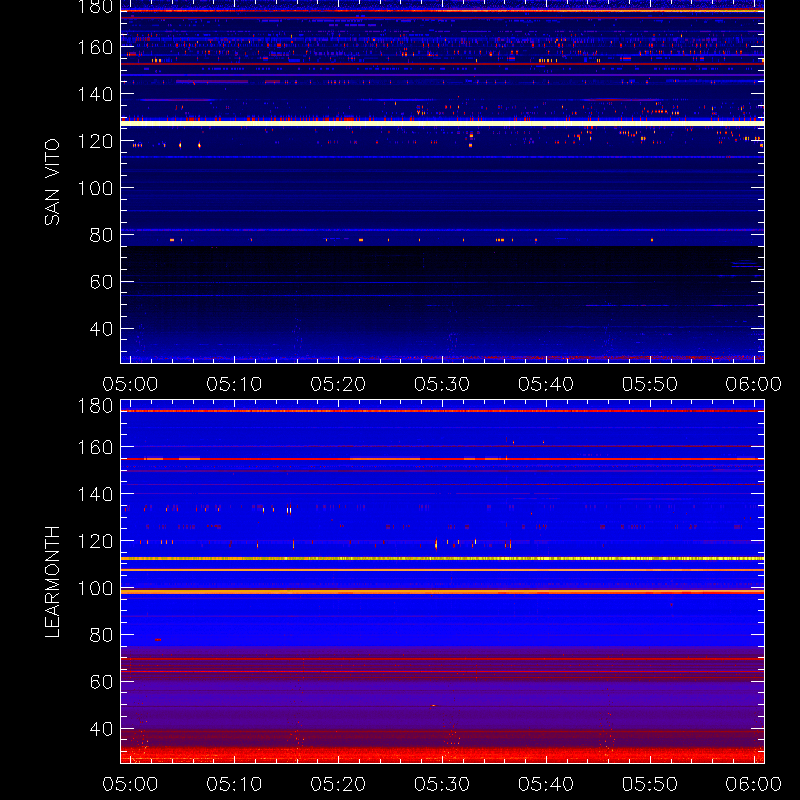Select 05:30 label under San Vito plot
This screenshot has height=800, width=800.
point(442,384)
